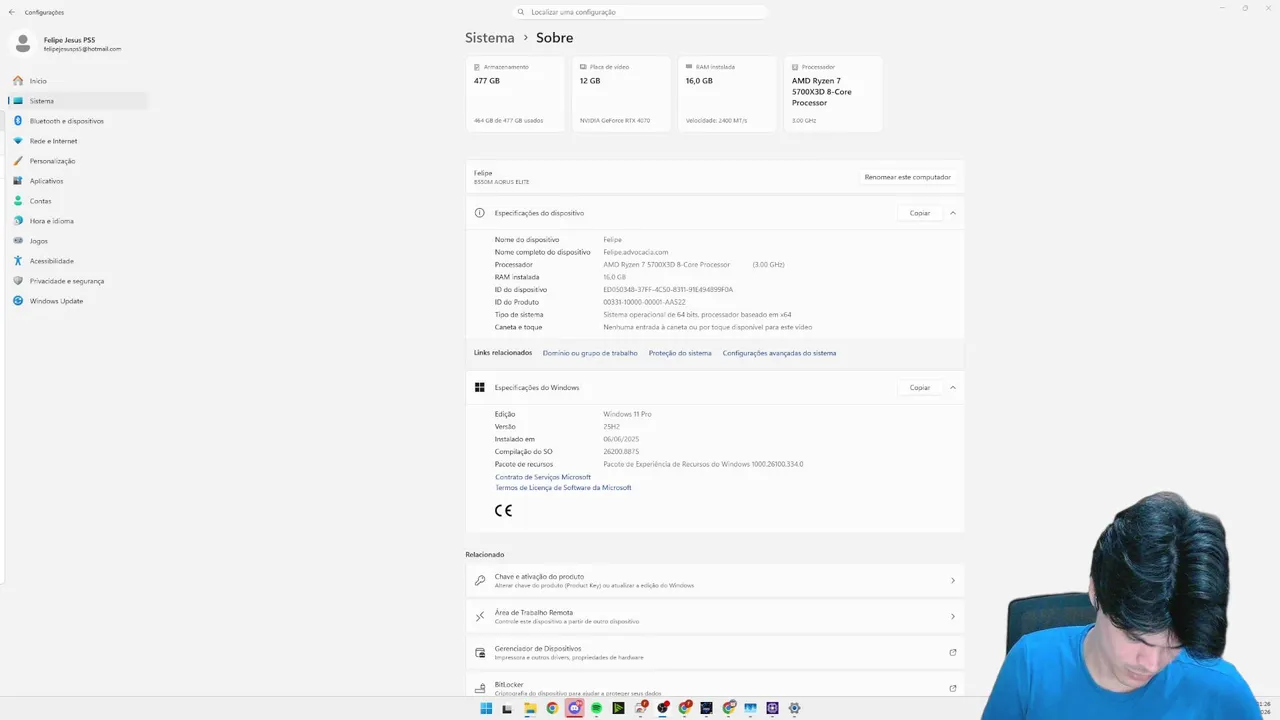Open Configurações avançadas do sistema link
Image resolution: width=1280 pixels, height=720 pixels.
pos(779,353)
